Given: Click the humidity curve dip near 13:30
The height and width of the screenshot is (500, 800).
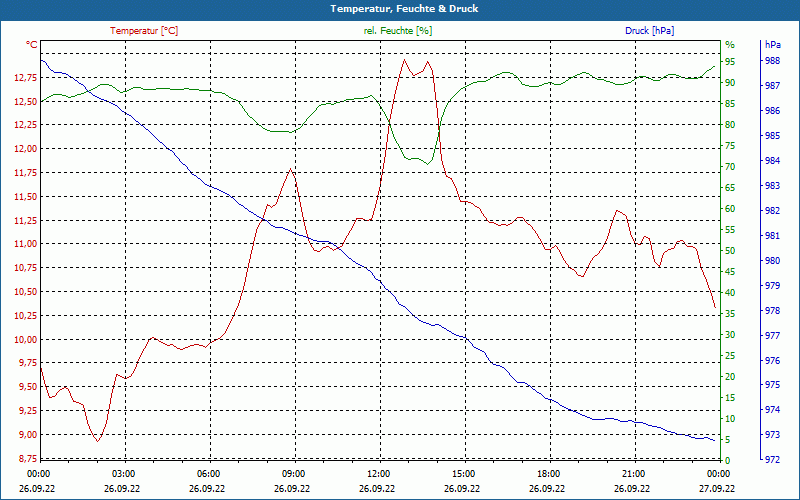Looking at the screenshot, I should point(428,164).
